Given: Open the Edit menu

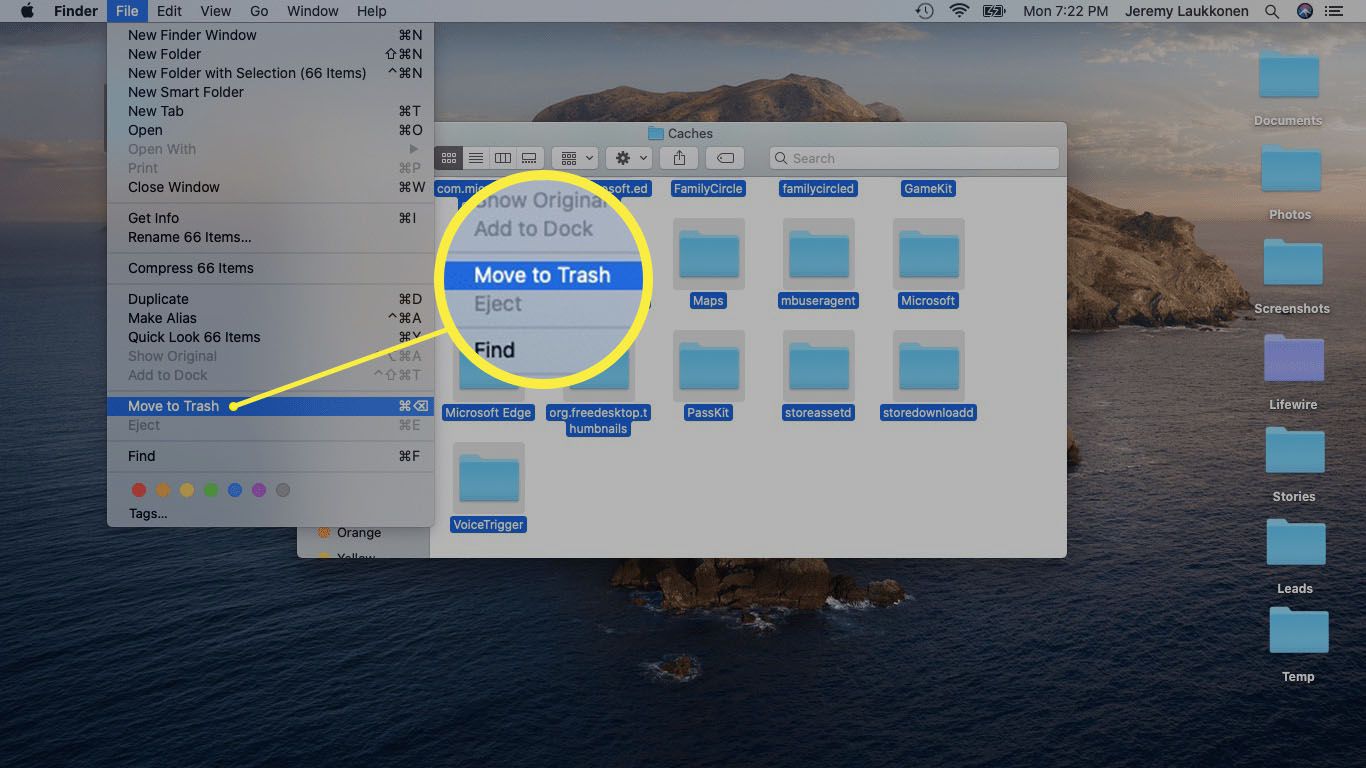Looking at the screenshot, I should click(169, 12).
